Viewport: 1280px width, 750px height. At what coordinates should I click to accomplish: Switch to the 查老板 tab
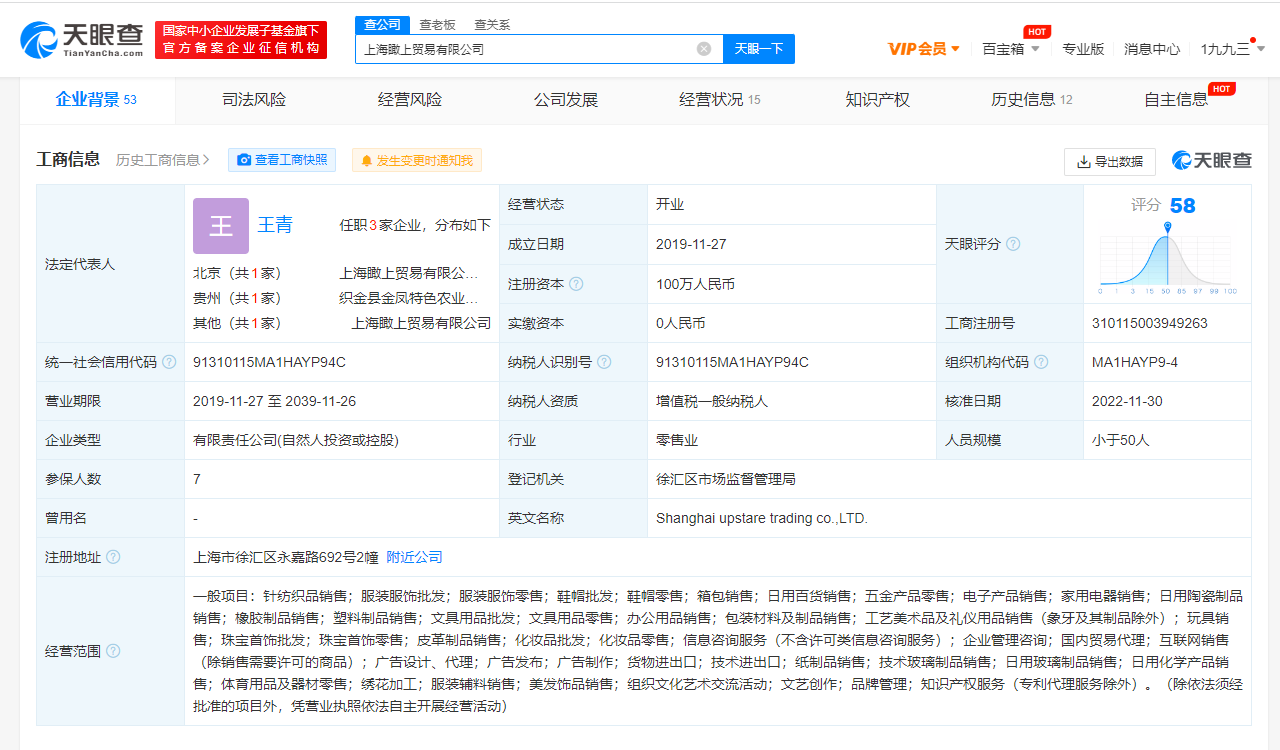[x=437, y=24]
